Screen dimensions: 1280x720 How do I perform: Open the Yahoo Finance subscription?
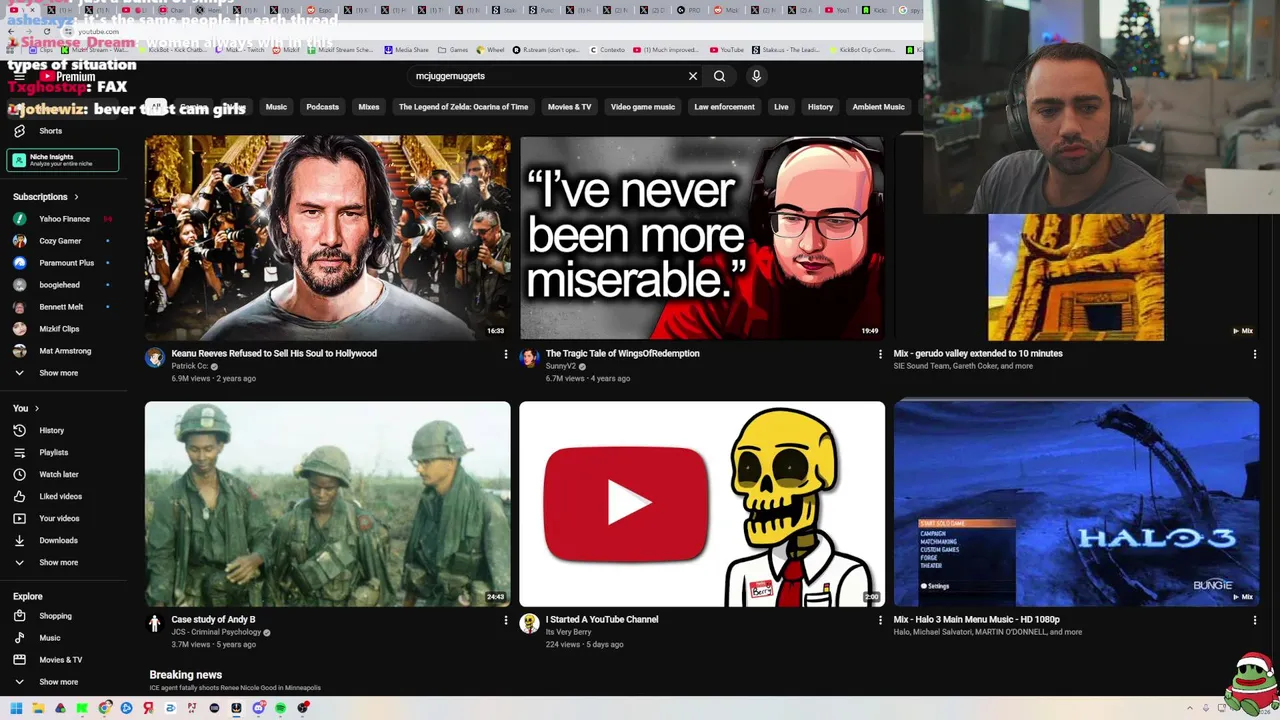point(64,219)
